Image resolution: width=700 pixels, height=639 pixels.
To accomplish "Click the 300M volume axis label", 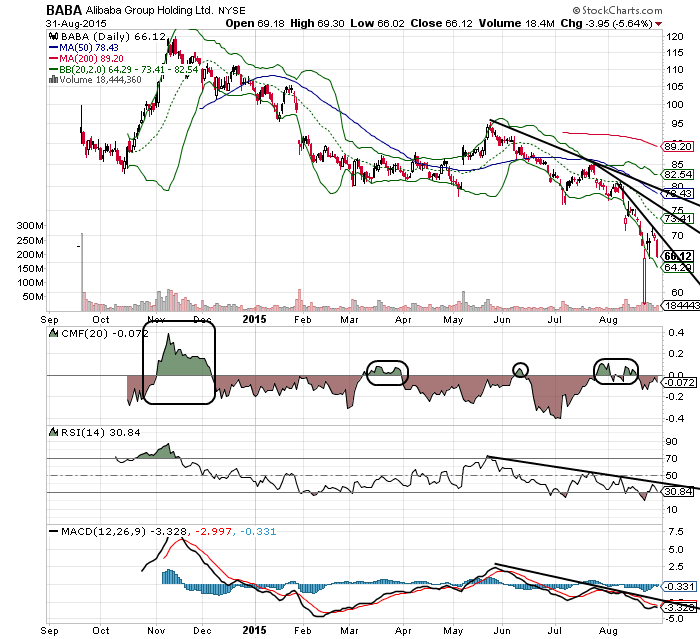I will (x=30, y=226).
